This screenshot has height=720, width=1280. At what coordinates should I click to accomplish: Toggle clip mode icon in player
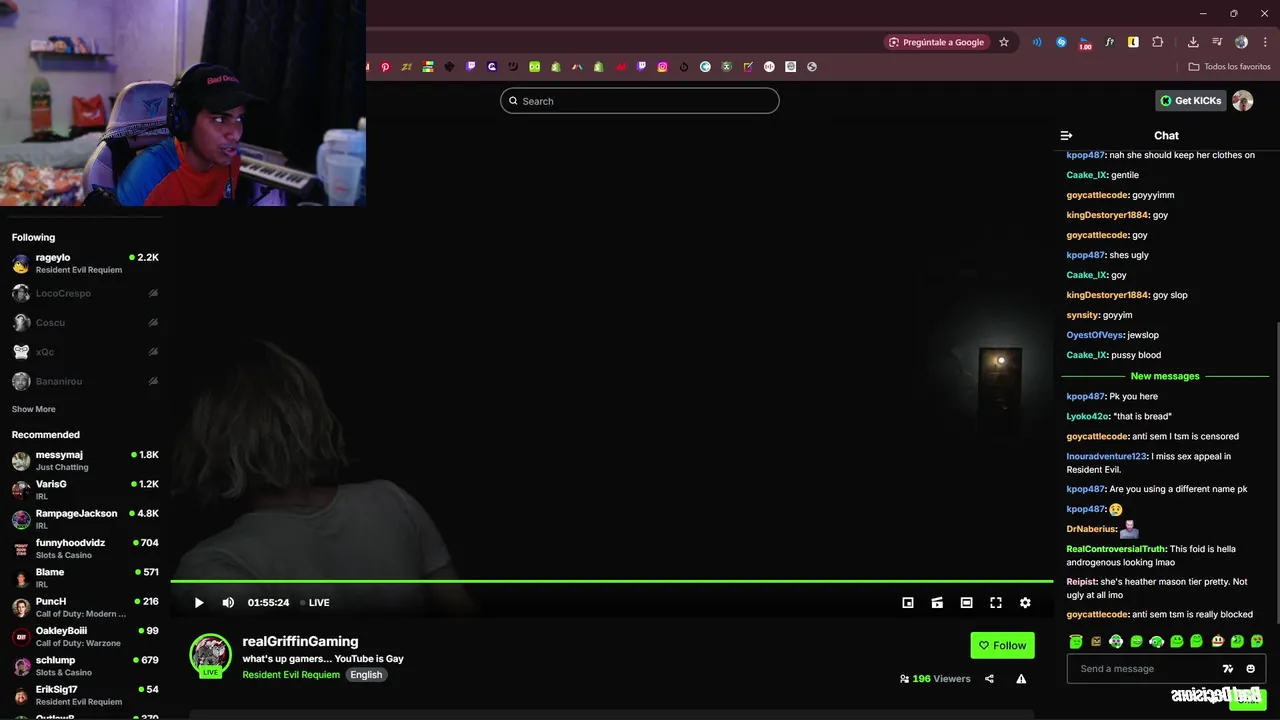(937, 603)
